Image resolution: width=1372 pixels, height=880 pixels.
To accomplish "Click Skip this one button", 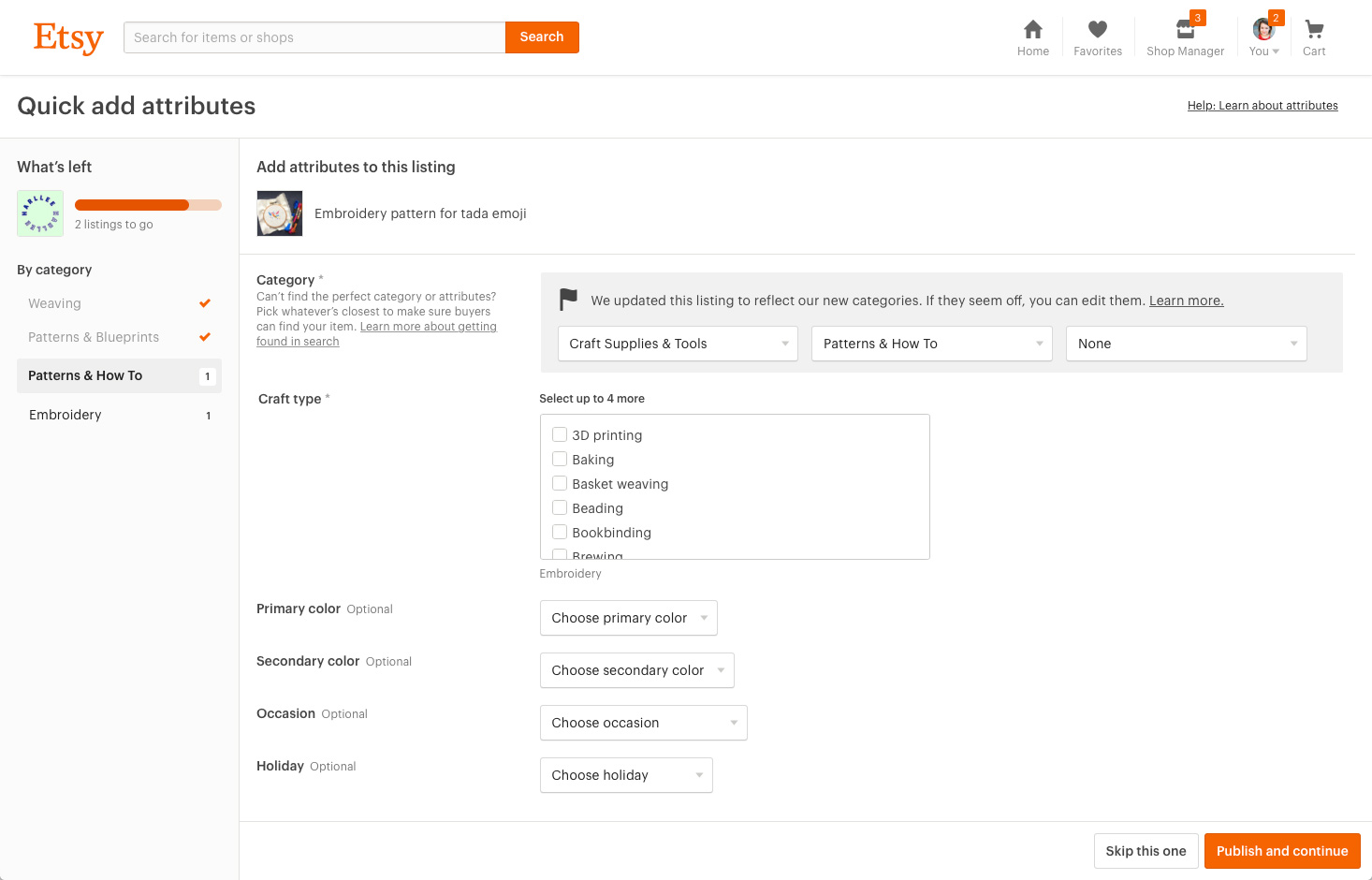I will [1146, 851].
